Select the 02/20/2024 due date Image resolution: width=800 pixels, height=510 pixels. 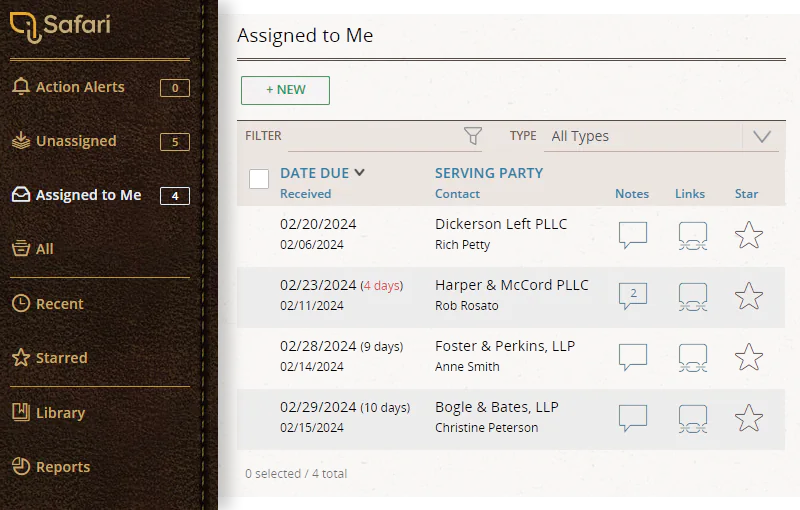tap(318, 224)
